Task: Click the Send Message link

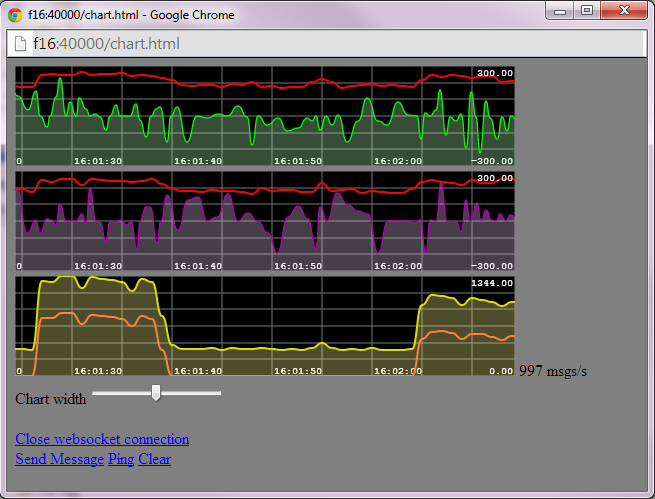Action: [59, 459]
